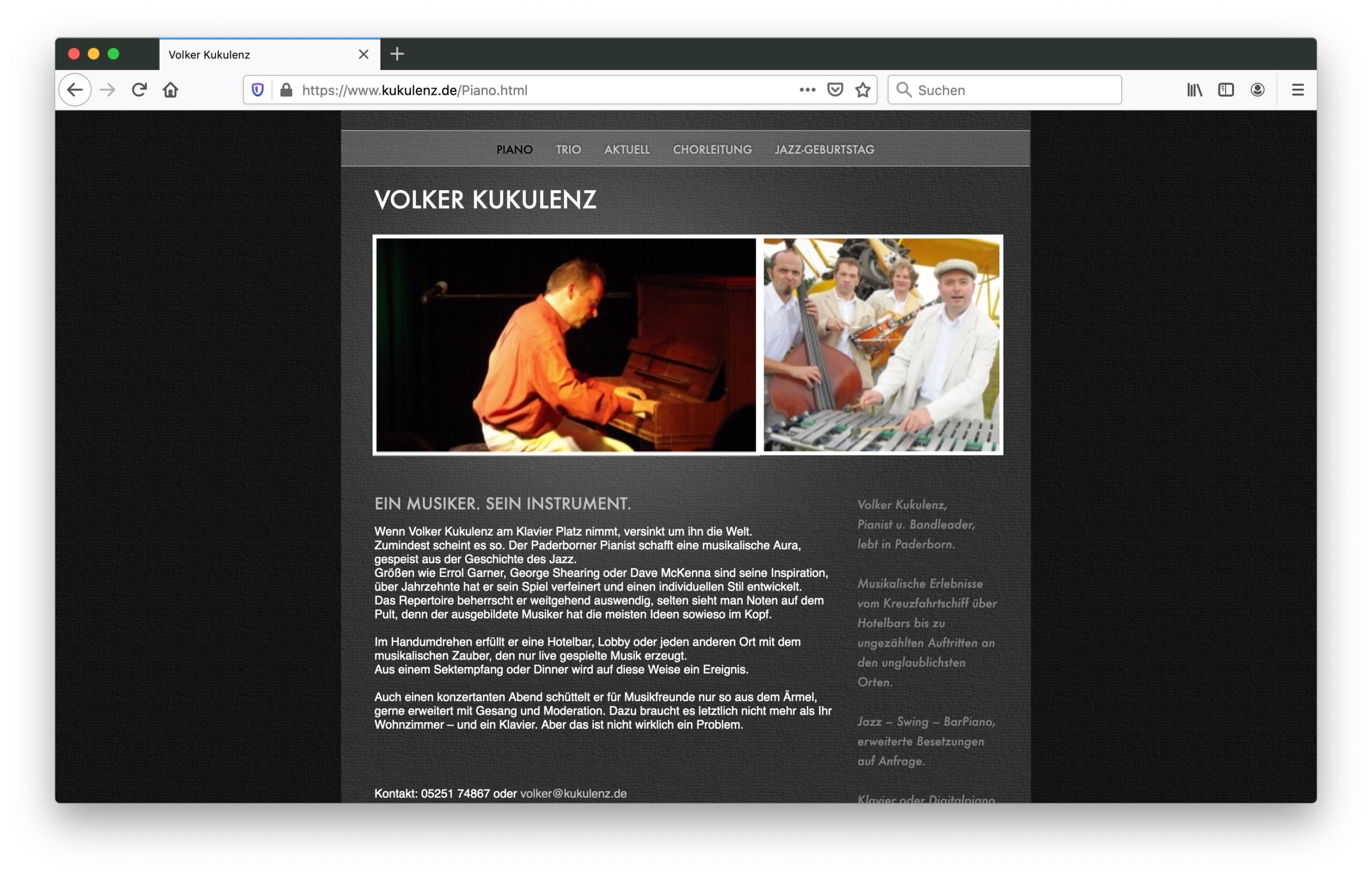Open Library bookmarks and history icon
The height and width of the screenshot is (876, 1372).
[1194, 90]
